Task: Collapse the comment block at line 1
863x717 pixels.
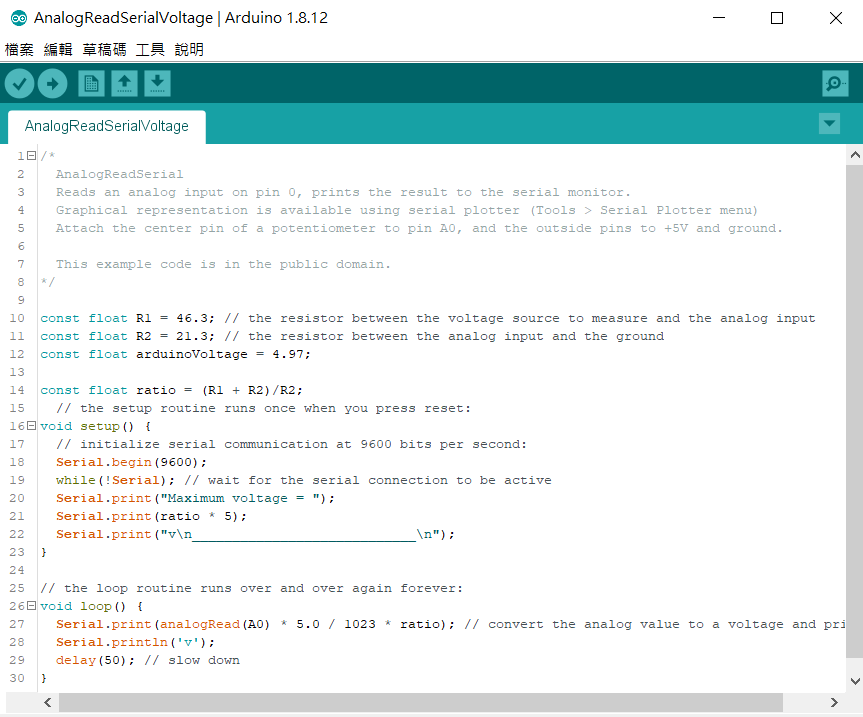Action: pos(32,156)
